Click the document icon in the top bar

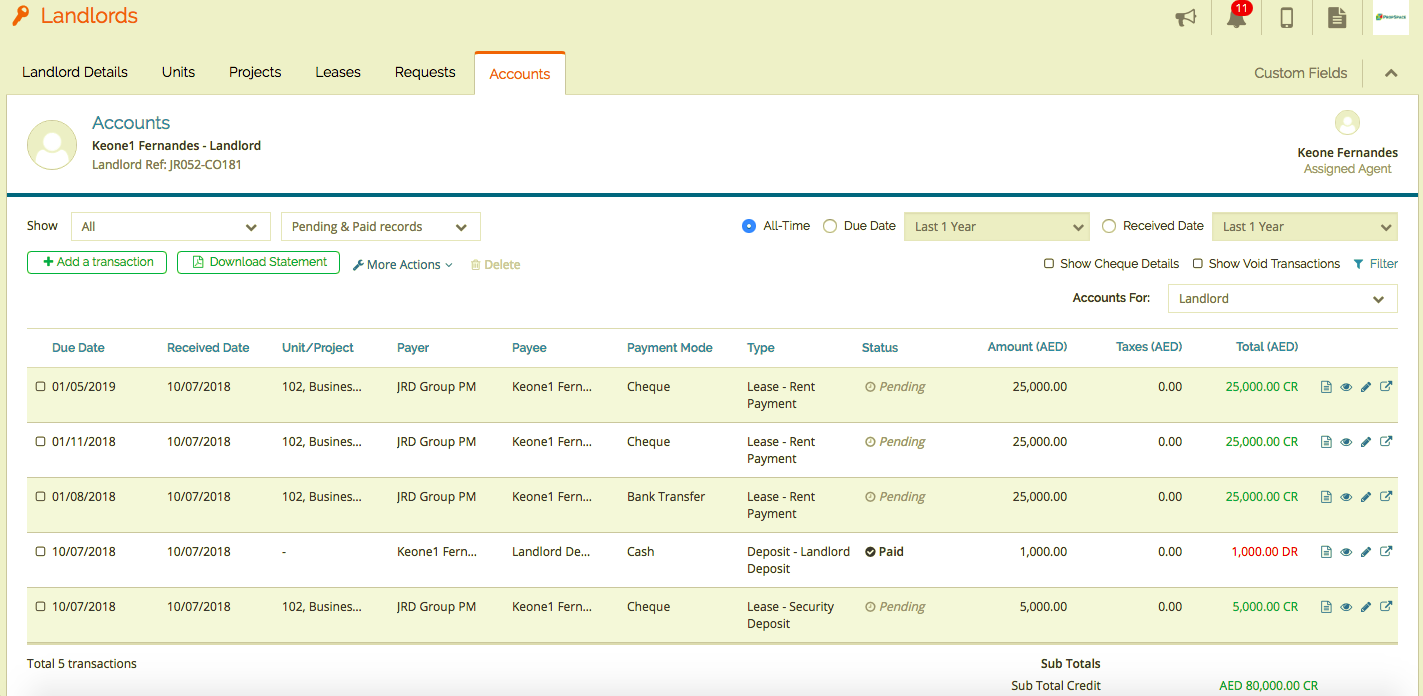click(1337, 17)
